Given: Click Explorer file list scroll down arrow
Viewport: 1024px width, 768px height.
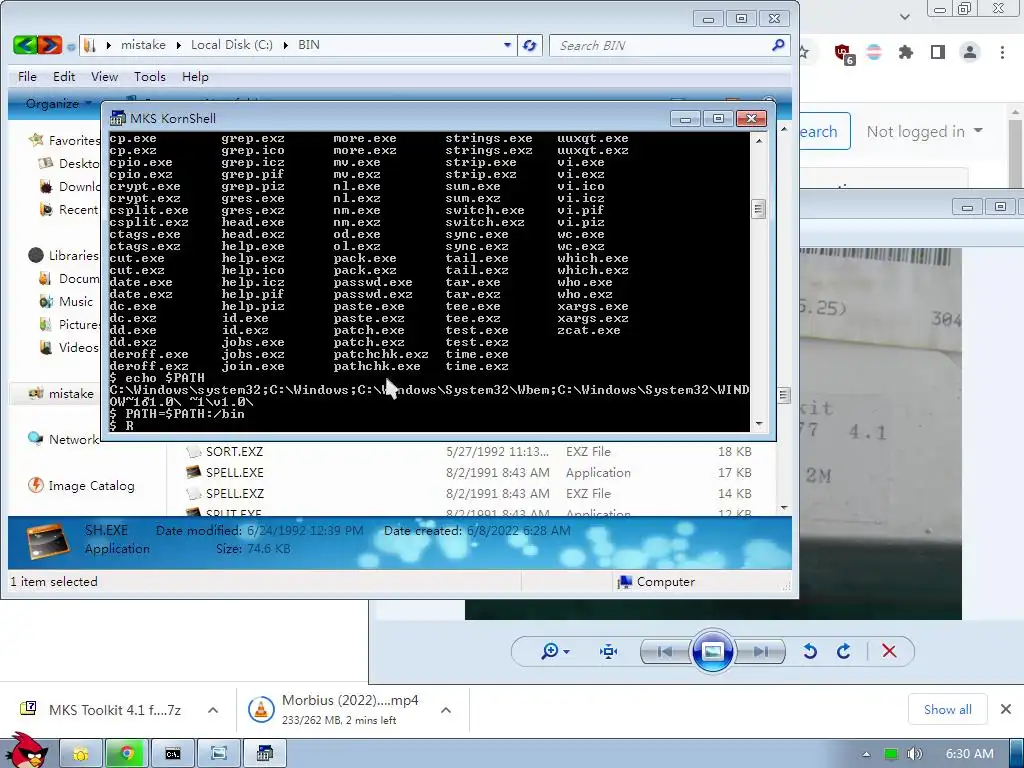Looking at the screenshot, I should click(784, 507).
